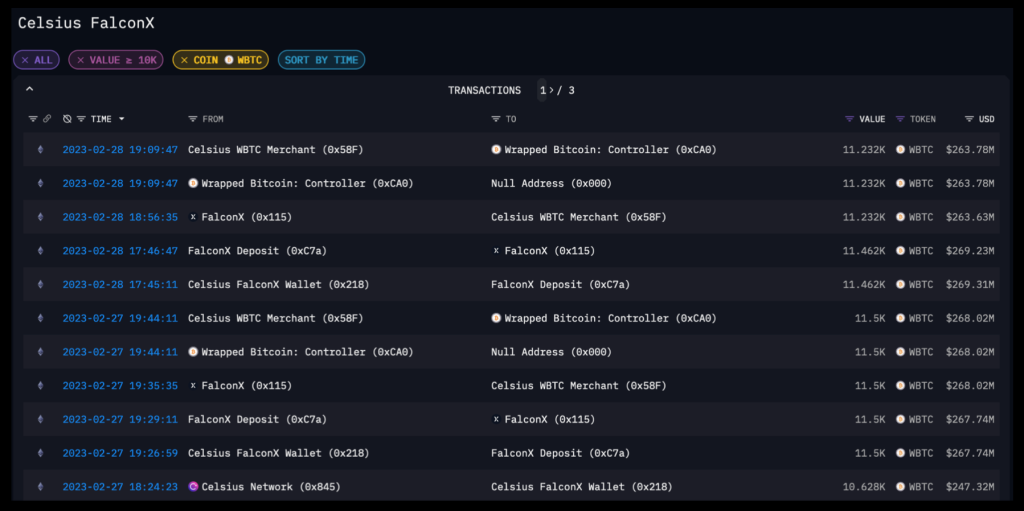Click the page number field showing 1
Viewport: 1024px width, 511px height.
tap(542, 90)
